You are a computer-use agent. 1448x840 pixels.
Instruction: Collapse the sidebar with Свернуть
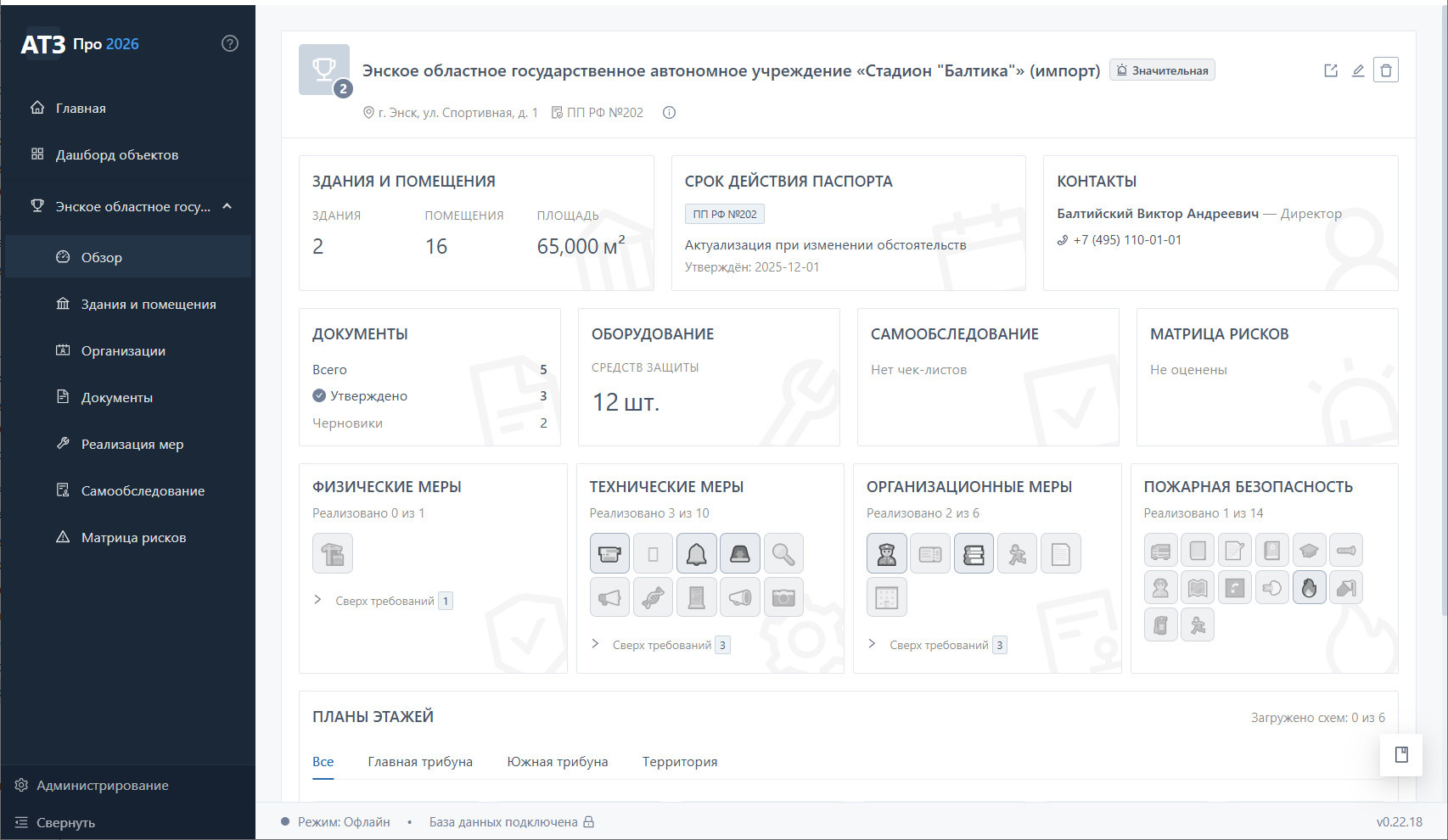56,822
